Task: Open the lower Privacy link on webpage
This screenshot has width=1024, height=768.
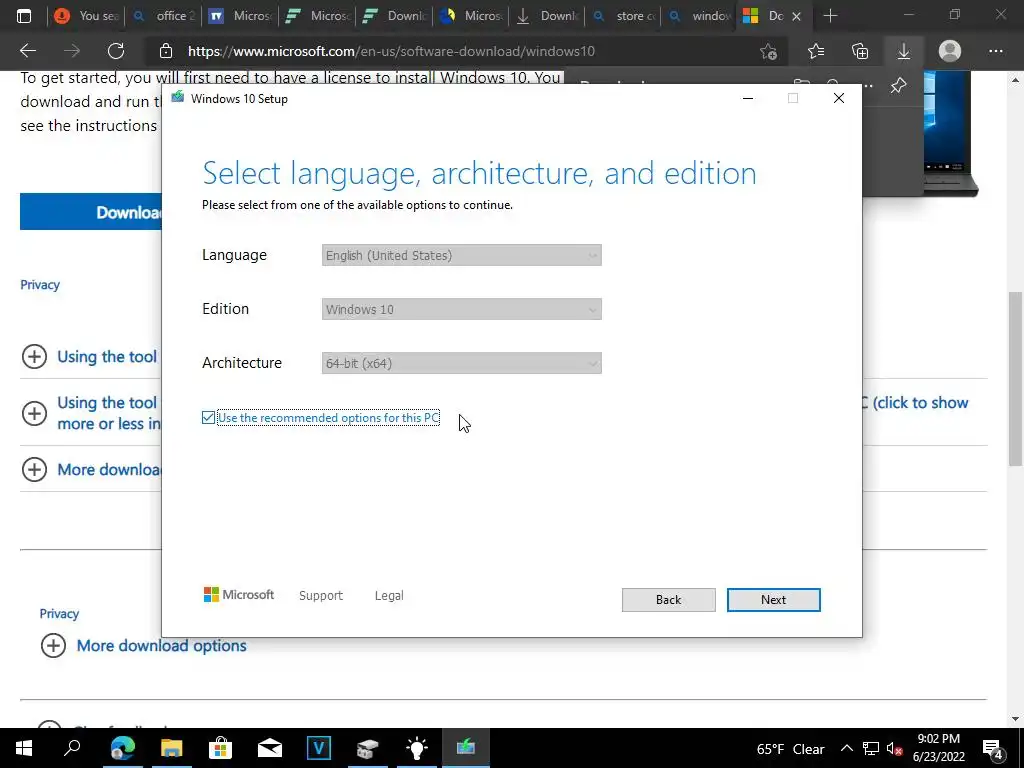Action: (59, 613)
